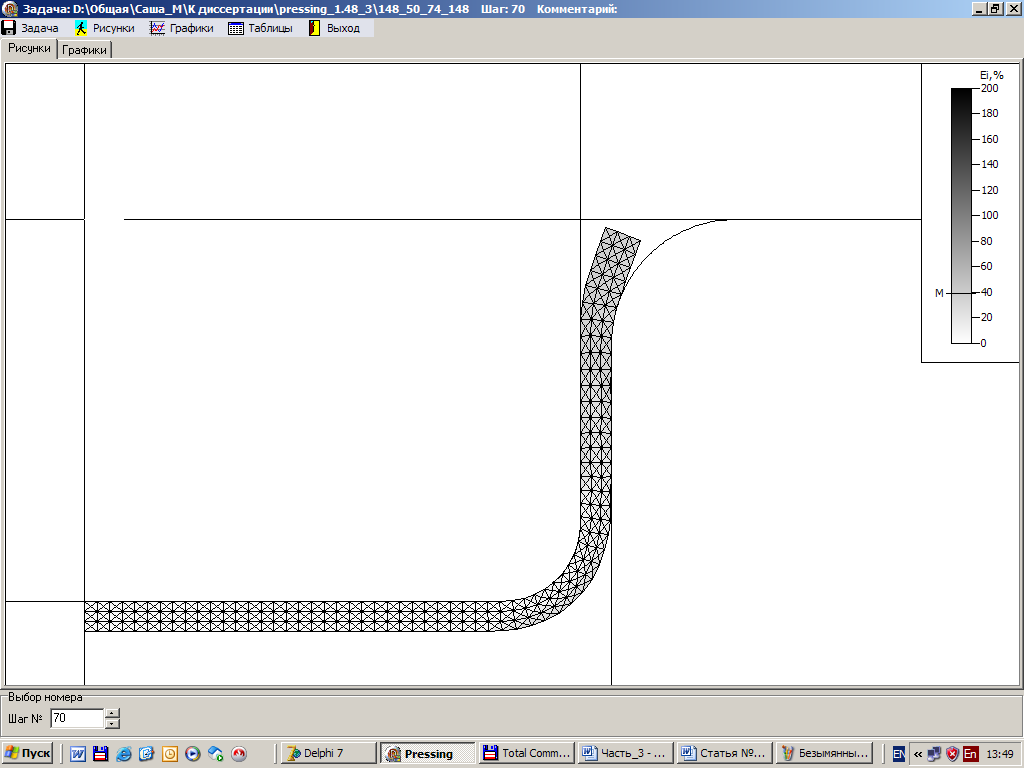The image size is (1024, 768).
Task: Click the M marker on Ei scale
Action: pos(939,293)
